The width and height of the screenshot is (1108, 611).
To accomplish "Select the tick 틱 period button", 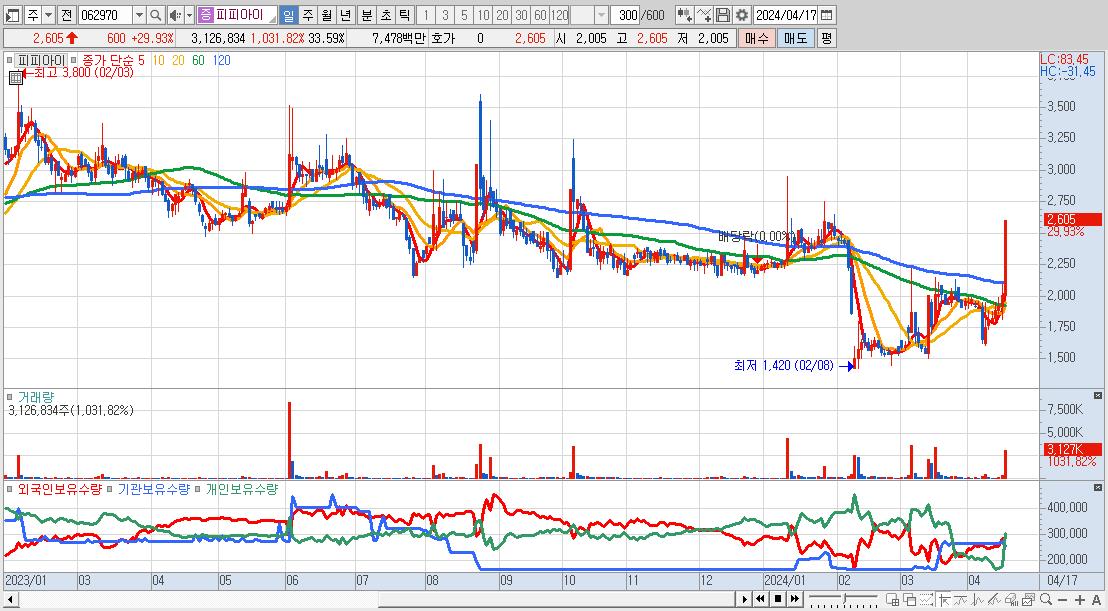I will coord(403,15).
